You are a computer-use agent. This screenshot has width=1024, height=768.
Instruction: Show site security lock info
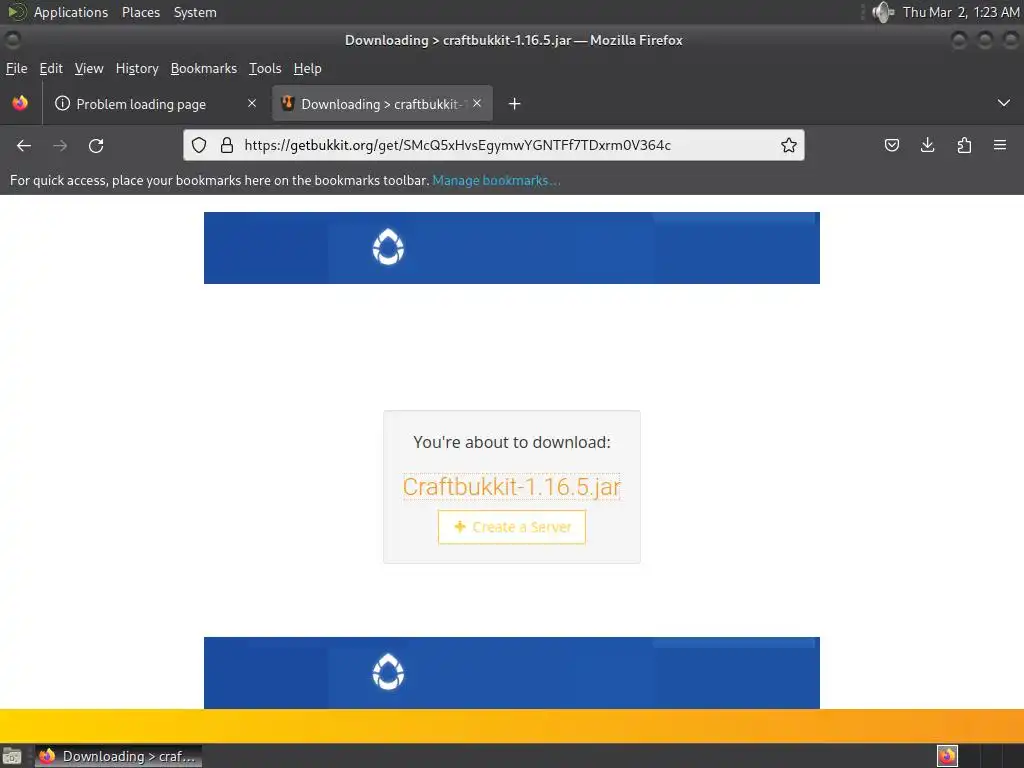pyautogui.click(x=227, y=145)
